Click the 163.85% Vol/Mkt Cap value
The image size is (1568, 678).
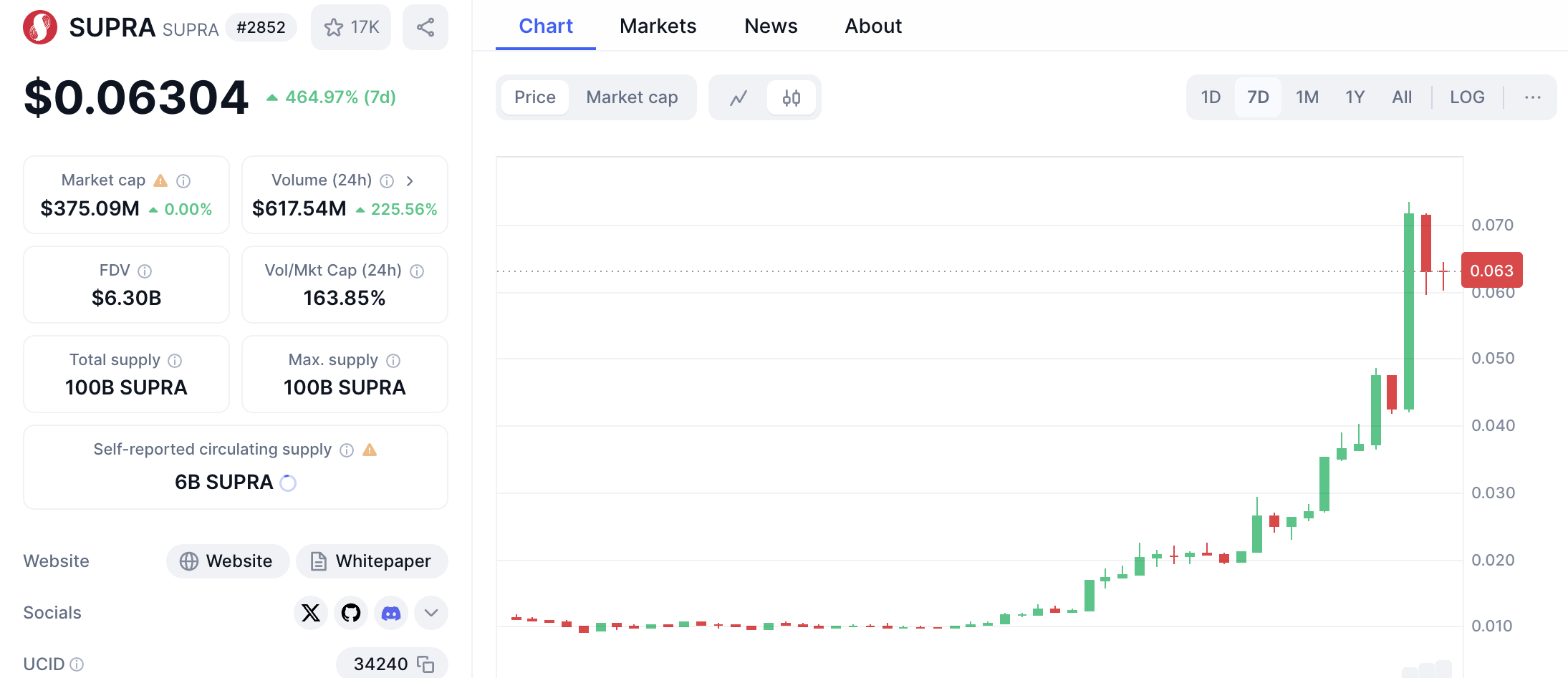[345, 298]
